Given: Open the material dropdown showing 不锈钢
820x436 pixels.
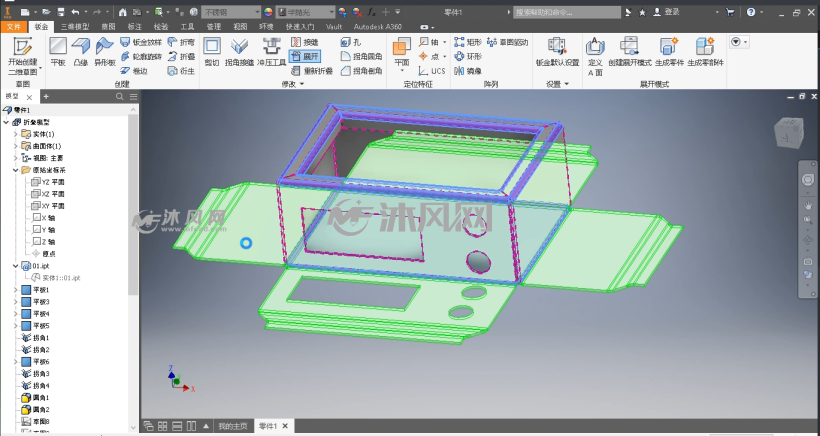Looking at the screenshot, I should coord(231,12).
